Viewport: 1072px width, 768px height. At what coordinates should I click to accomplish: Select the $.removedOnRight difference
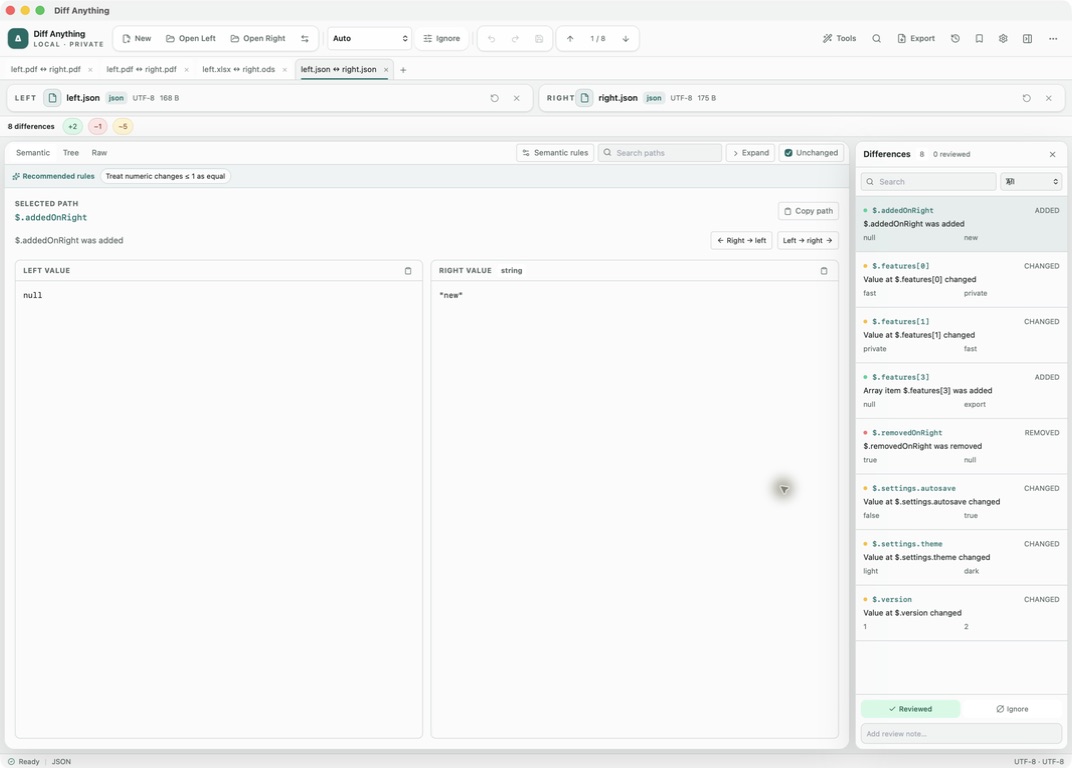click(961, 447)
